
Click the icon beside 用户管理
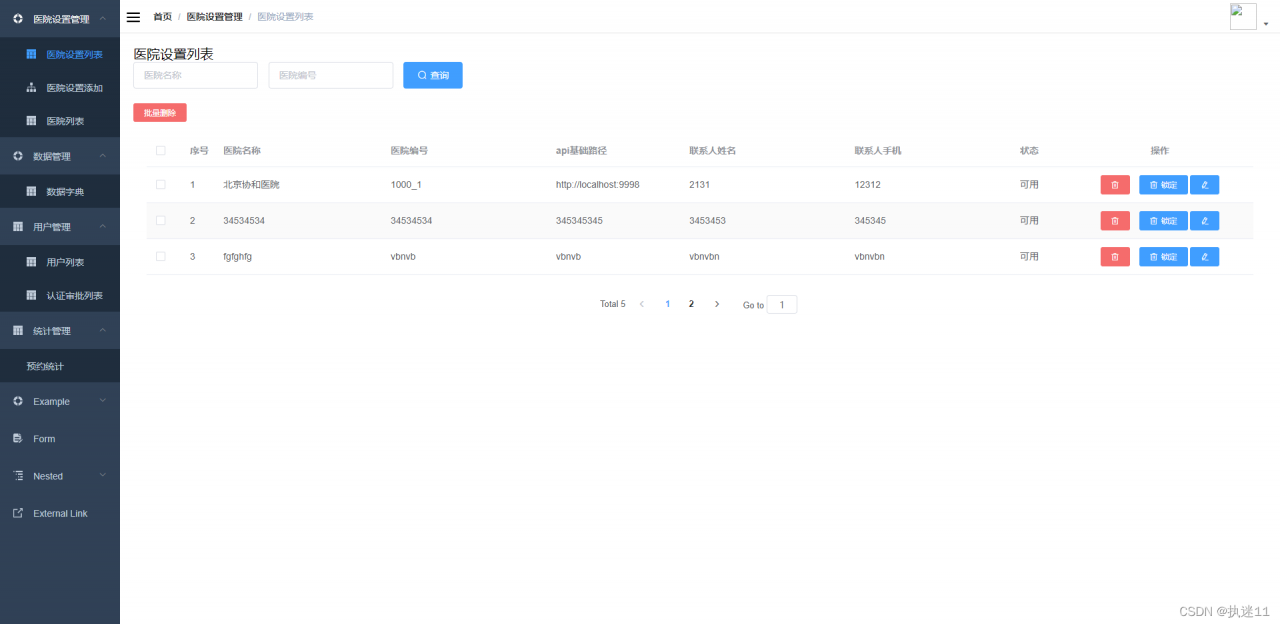pyautogui.click(x=18, y=227)
